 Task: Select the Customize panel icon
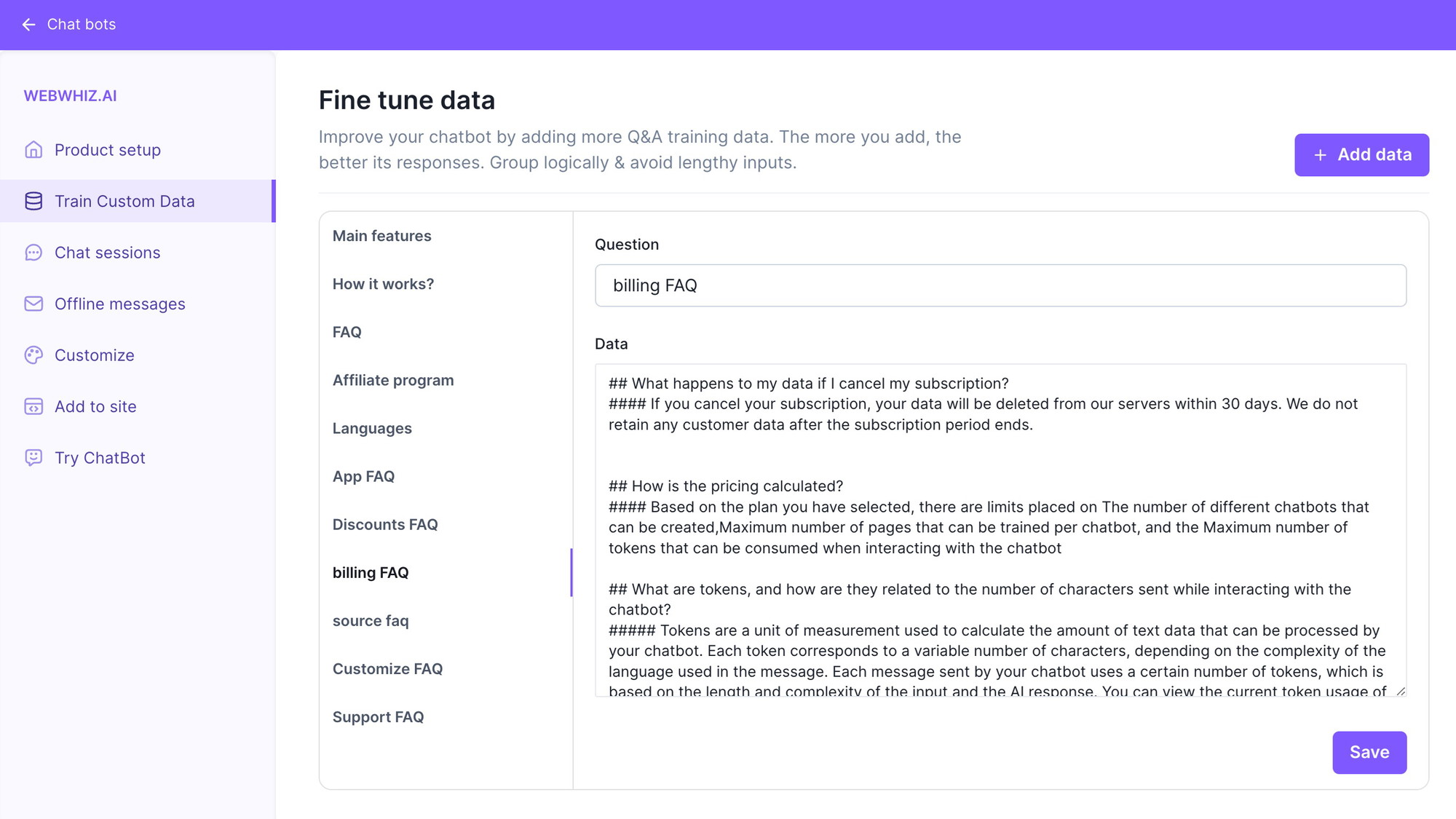(x=32, y=355)
